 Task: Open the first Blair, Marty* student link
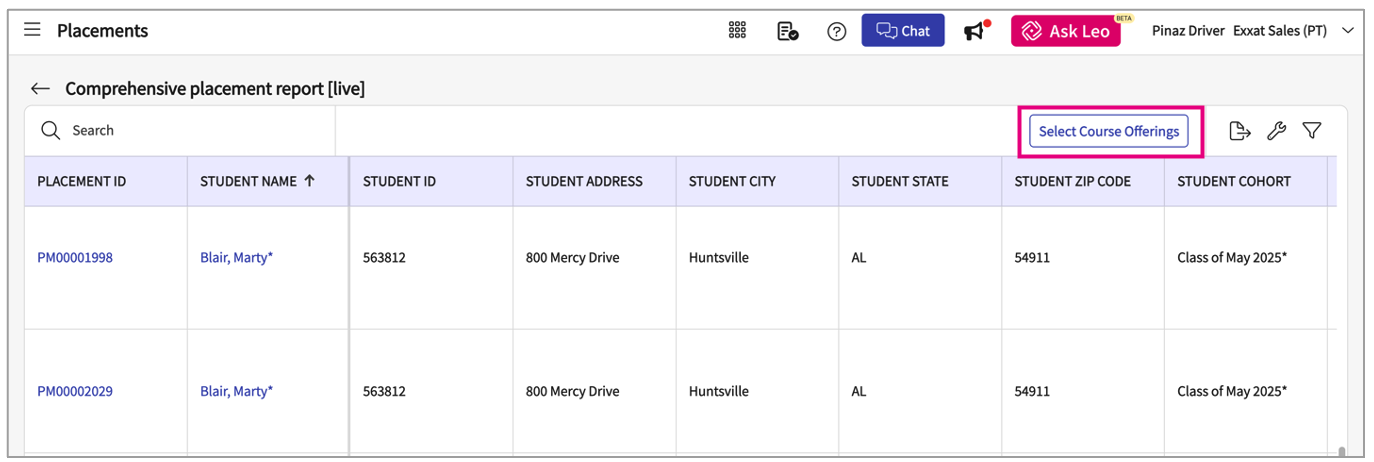coord(236,258)
